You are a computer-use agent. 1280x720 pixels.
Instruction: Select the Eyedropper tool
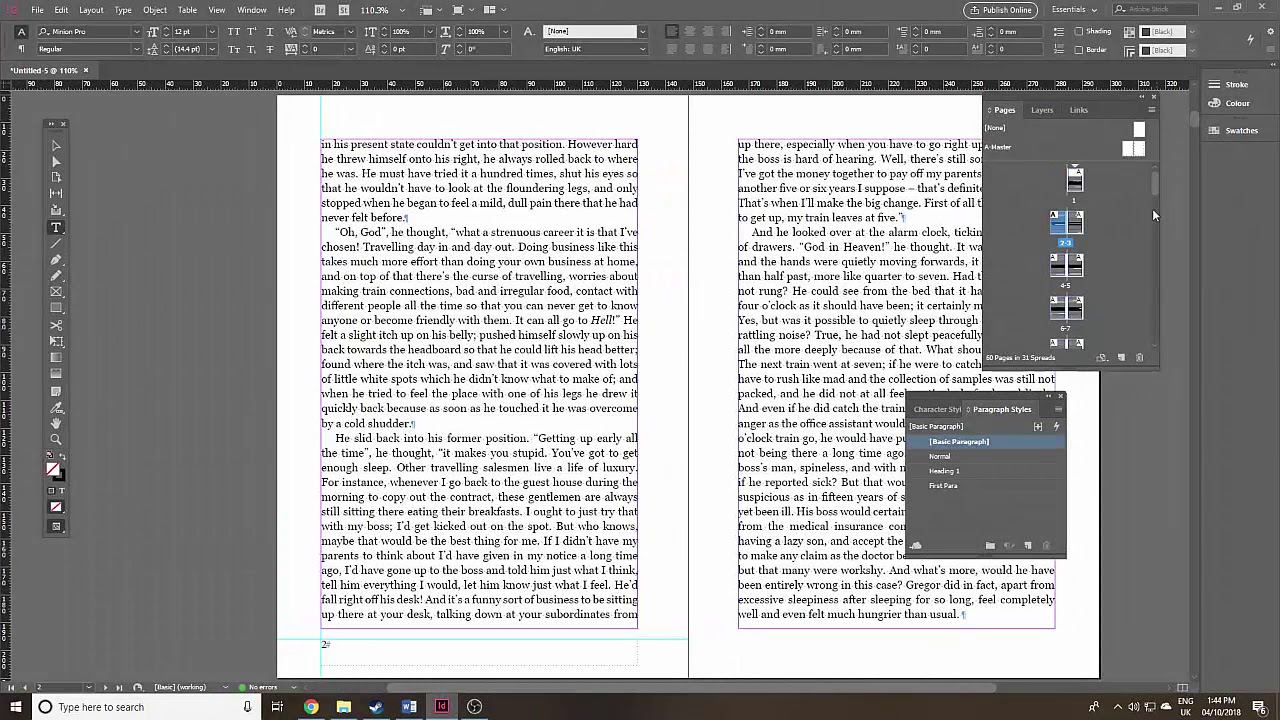click(56, 407)
